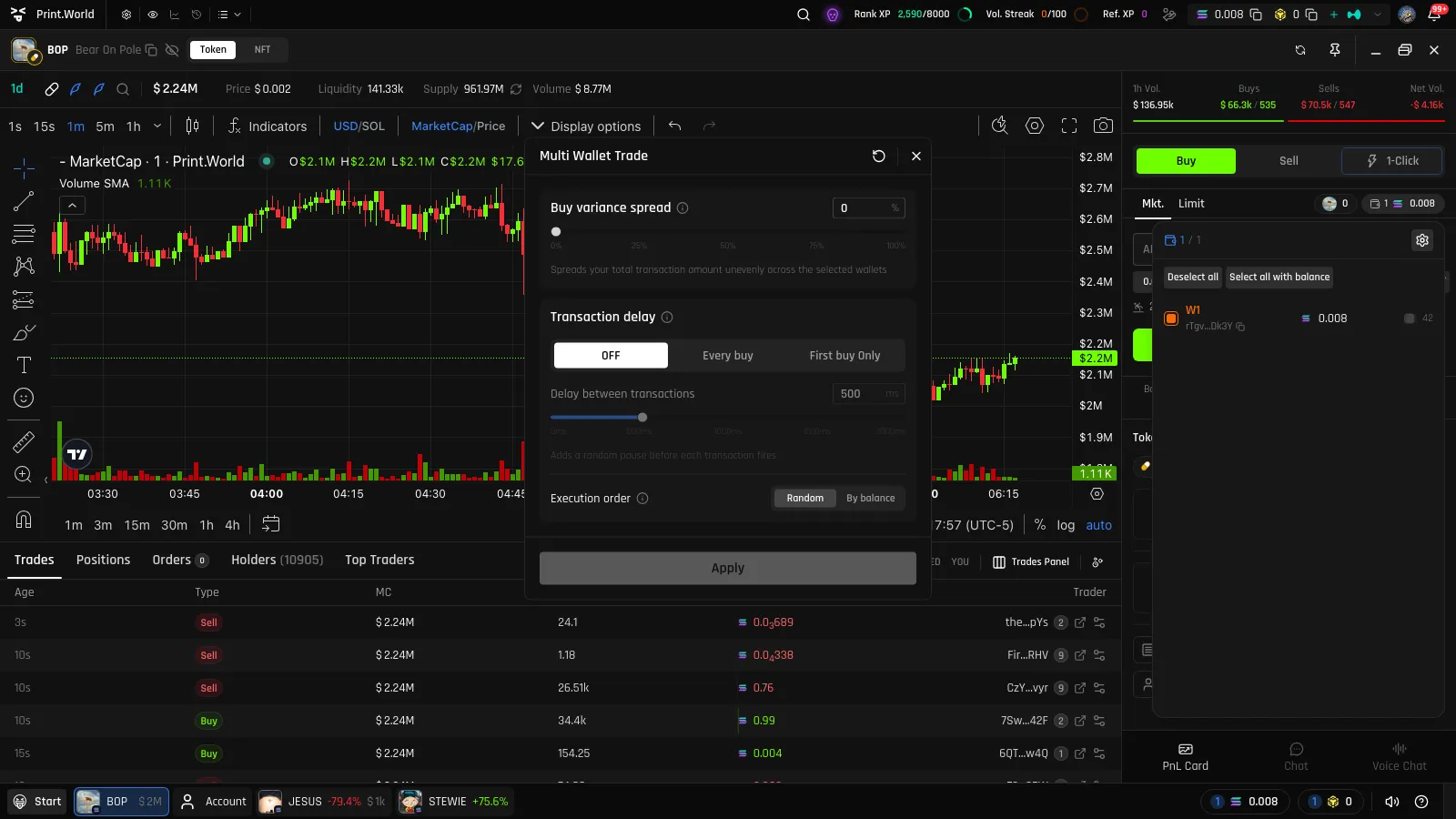The height and width of the screenshot is (819, 1456).
Task: Select the Limit order tab
Action: pyautogui.click(x=1191, y=204)
